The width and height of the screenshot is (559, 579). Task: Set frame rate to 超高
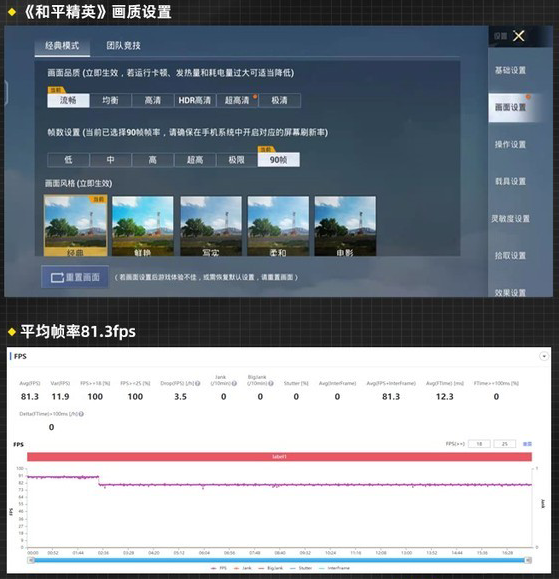[x=195, y=160]
